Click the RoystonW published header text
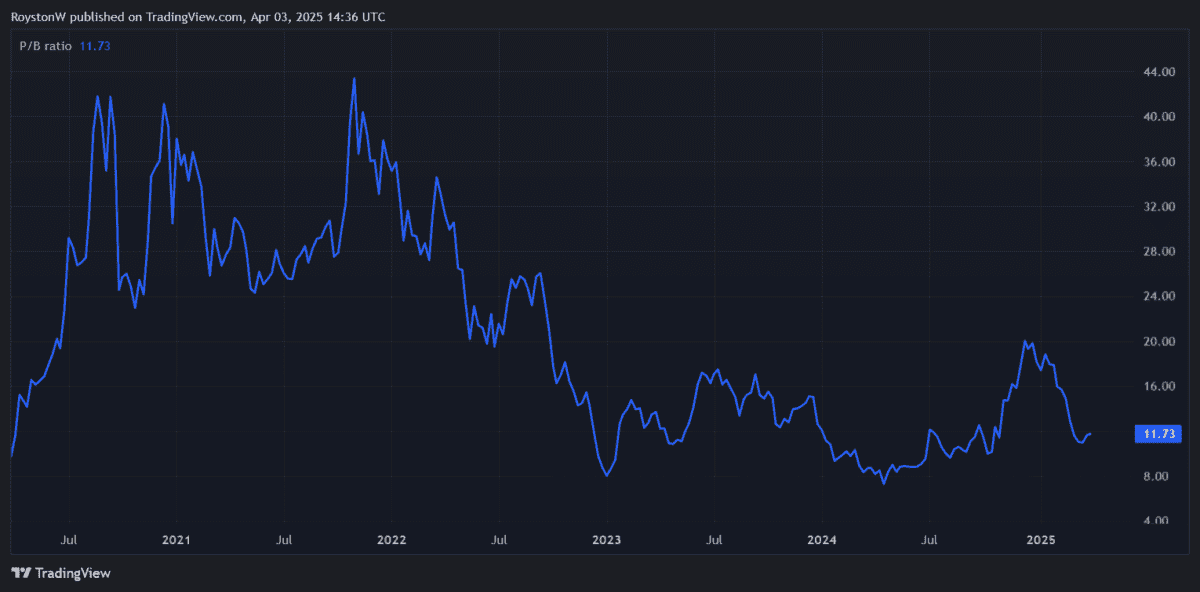The width and height of the screenshot is (1200, 592). [198, 17]
